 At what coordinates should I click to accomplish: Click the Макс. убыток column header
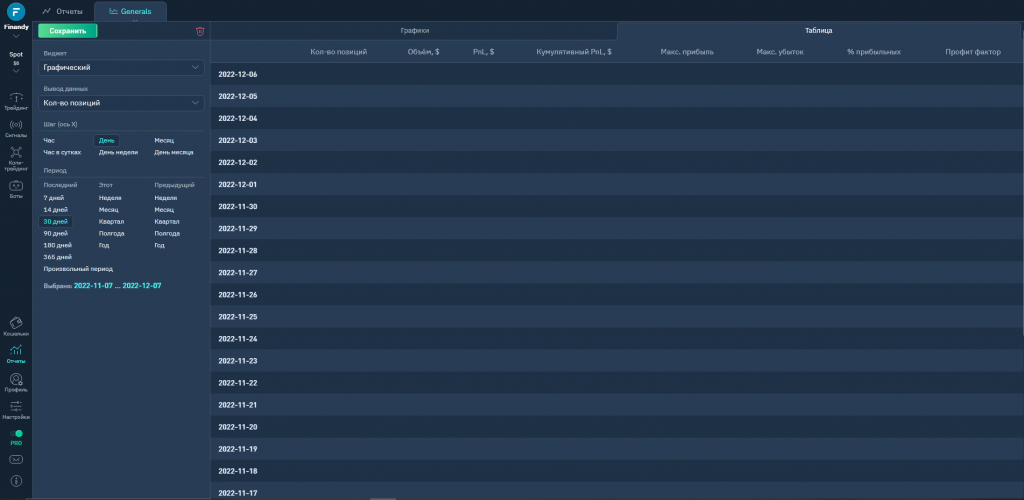coord(780,52)
